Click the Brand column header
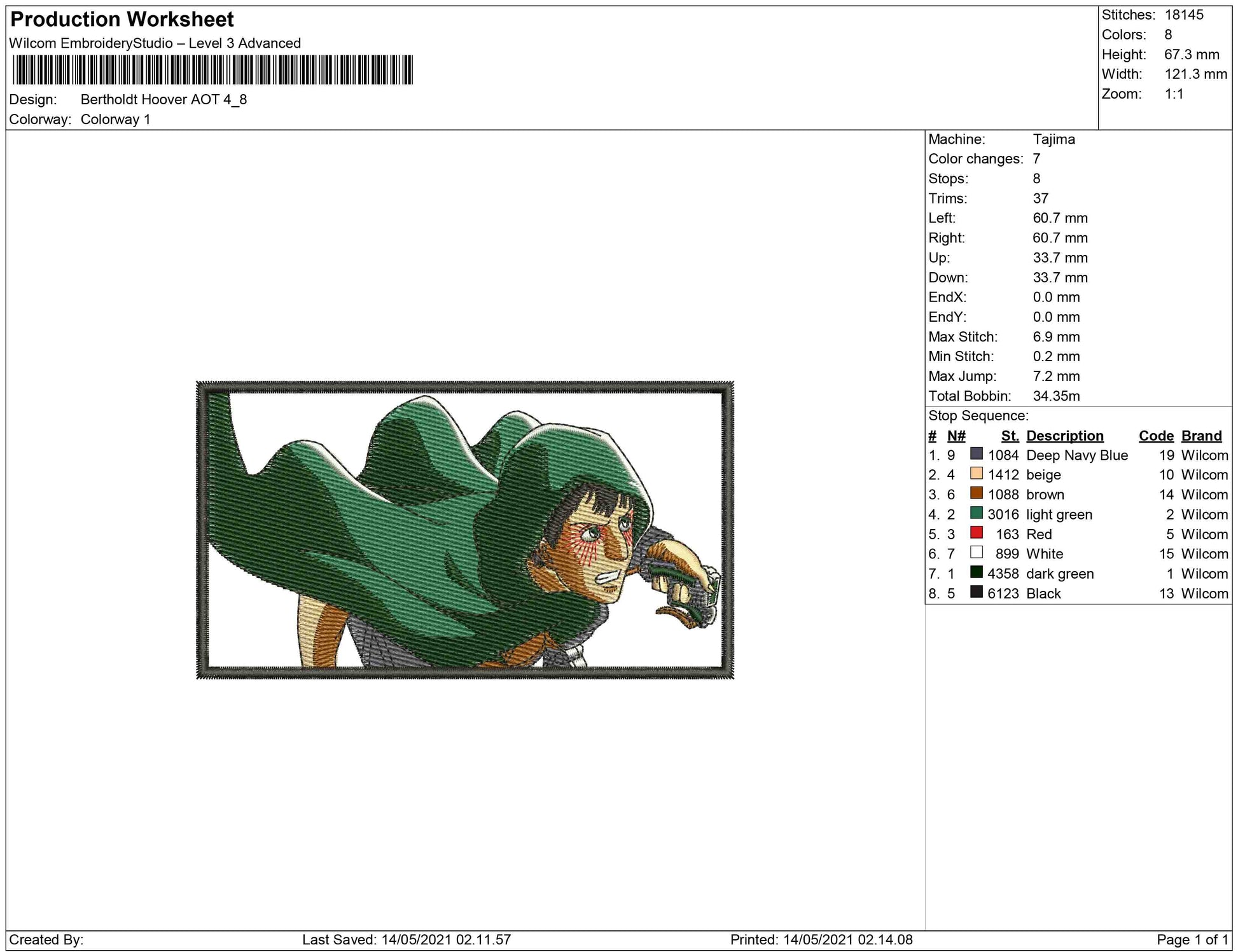Screen dimensions: 1238x952 click(x=1201, y=436)
